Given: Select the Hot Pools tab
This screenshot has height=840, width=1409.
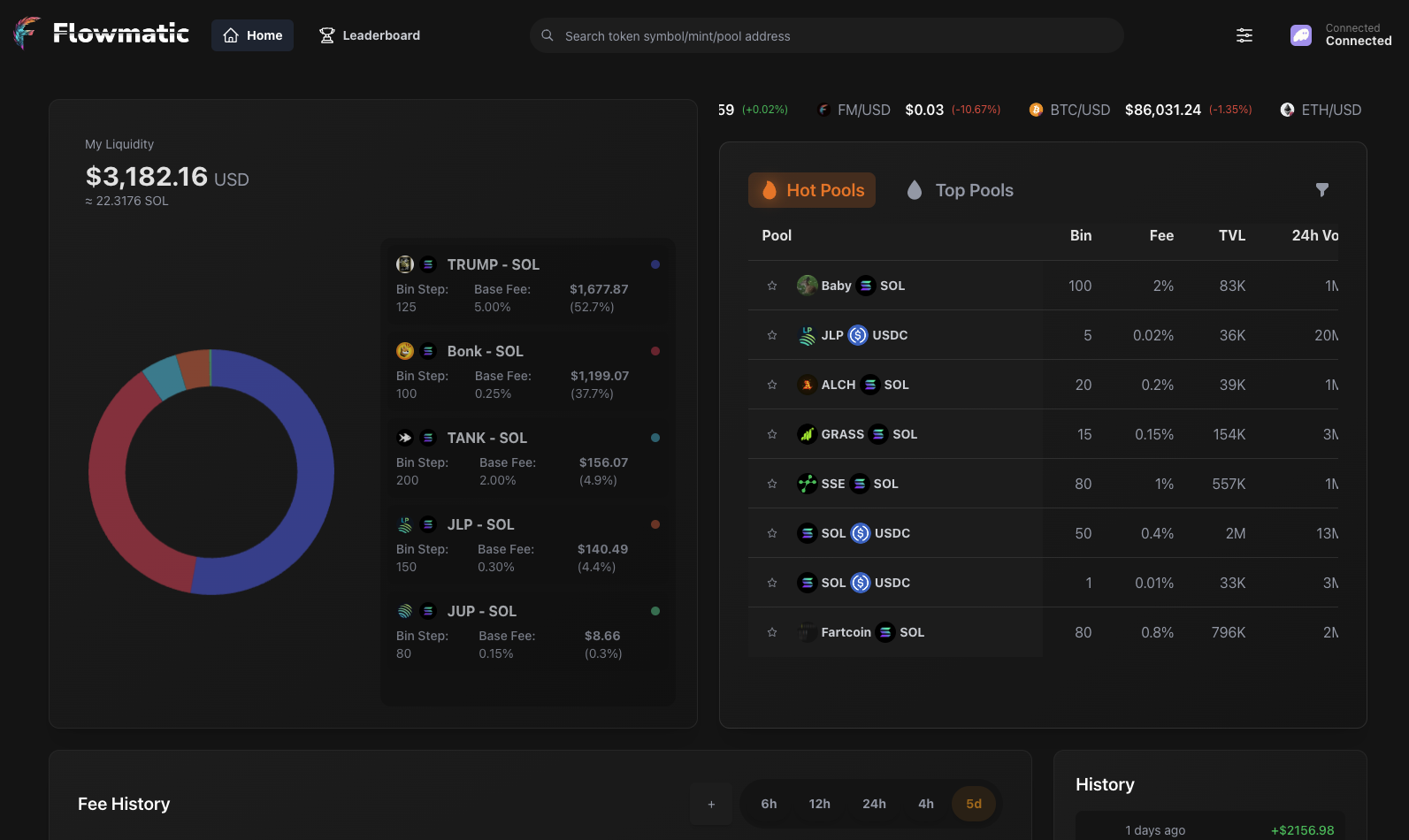Looking at the screenshot, I should point(812,190).
